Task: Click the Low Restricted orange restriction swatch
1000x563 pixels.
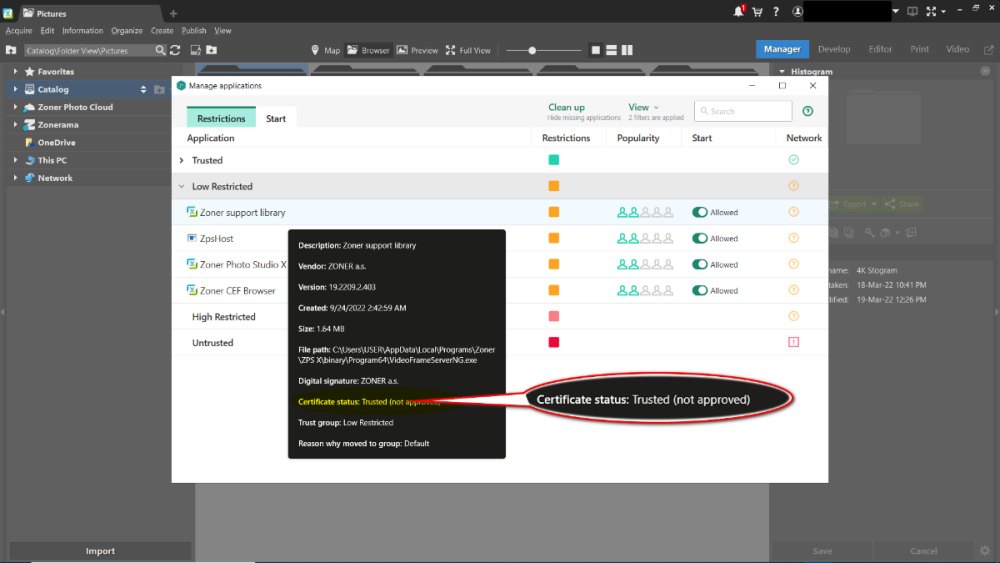Action: 554,186
